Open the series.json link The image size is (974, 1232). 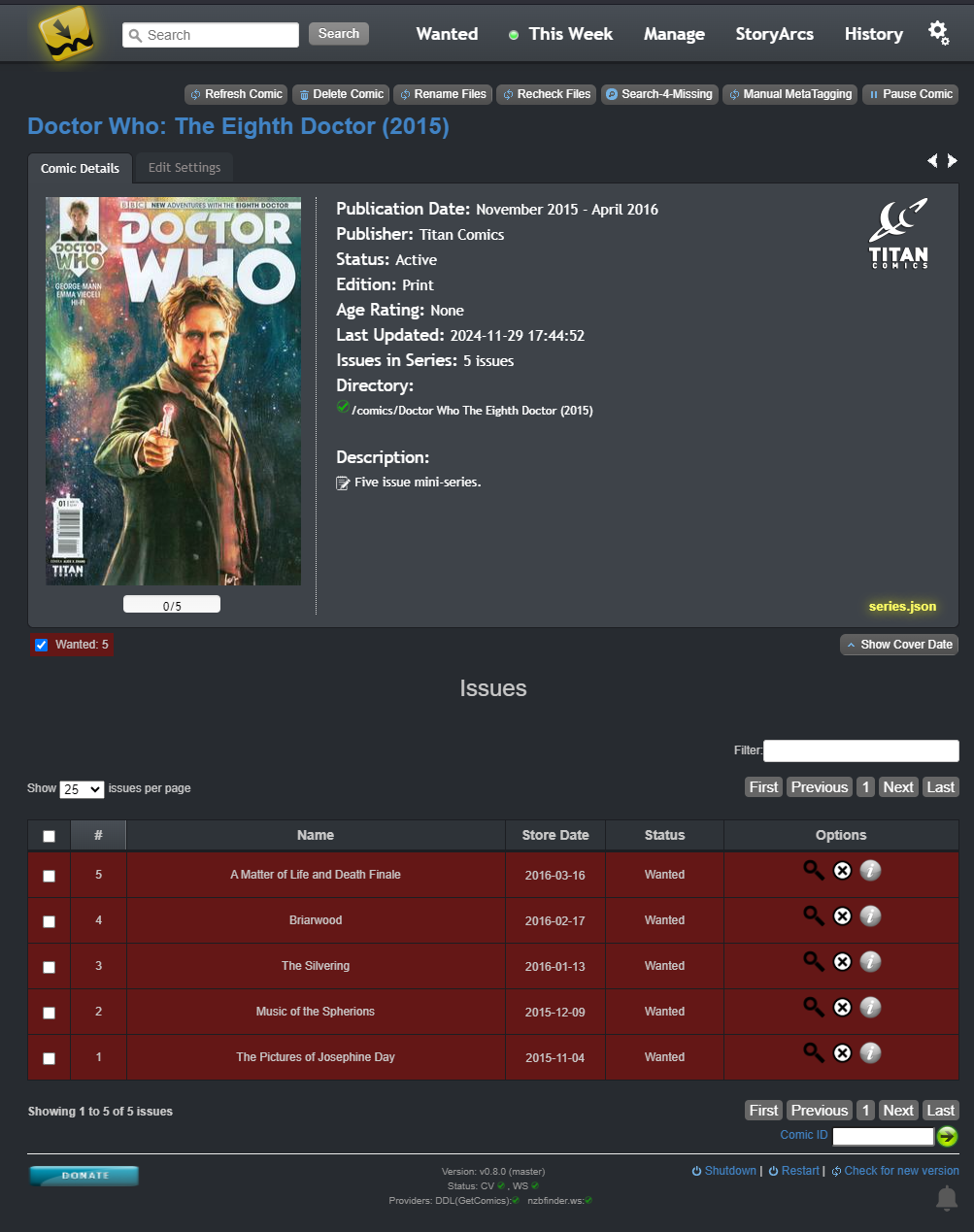(902, 607)
